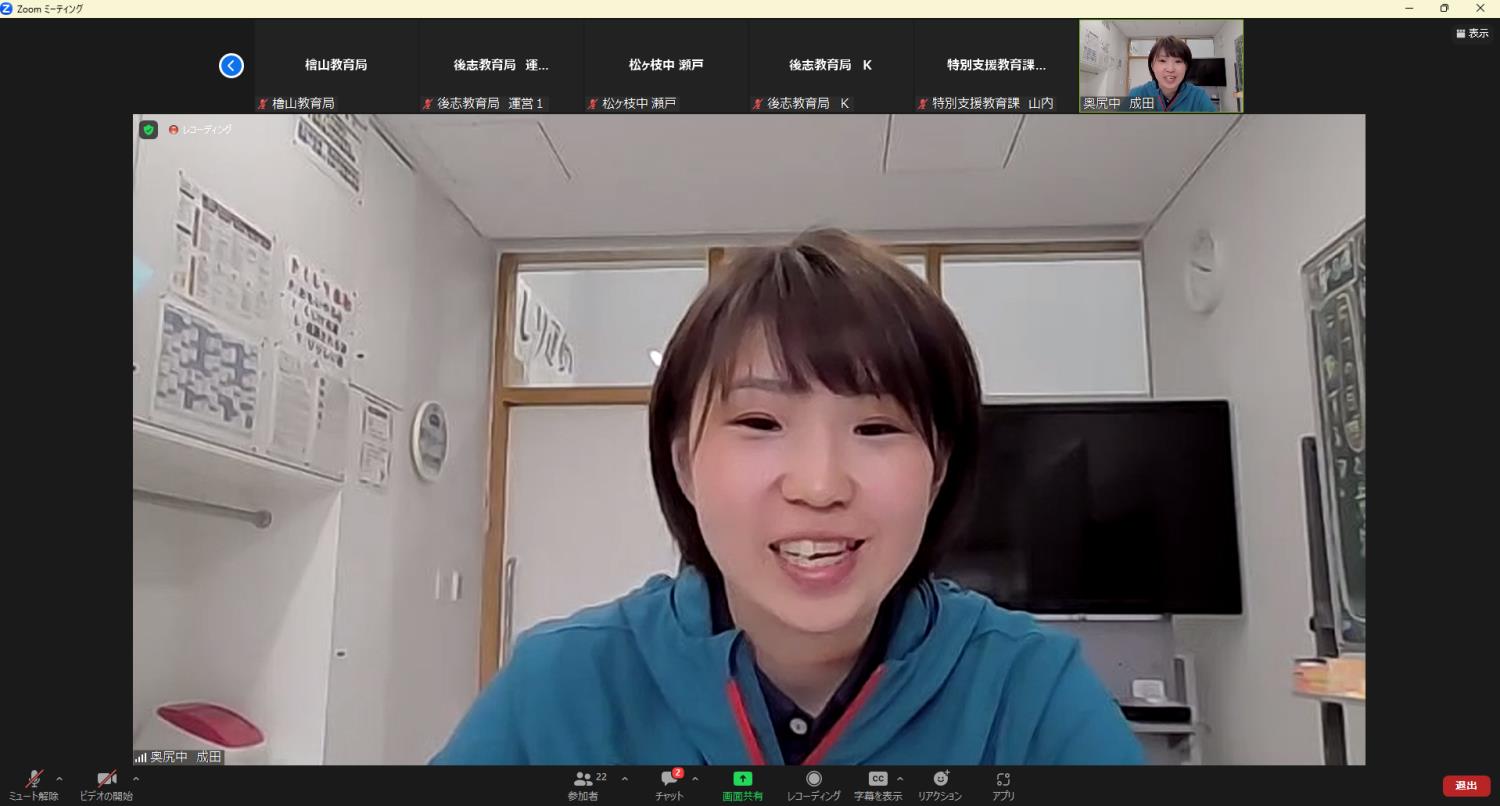Expand participants options arrow next to 参加者

(x=625, y=779)
